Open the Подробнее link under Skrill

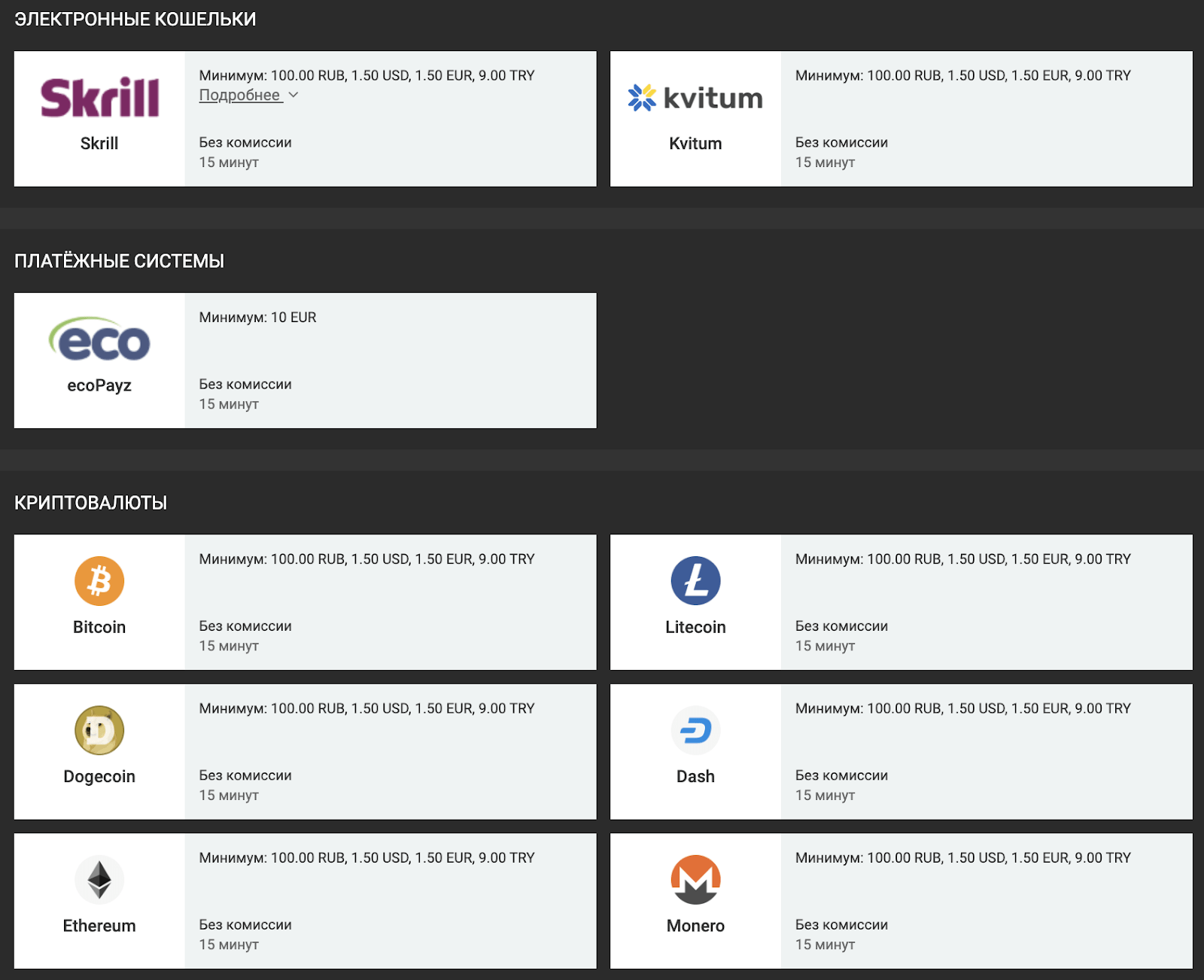click(x=240, y=96)
